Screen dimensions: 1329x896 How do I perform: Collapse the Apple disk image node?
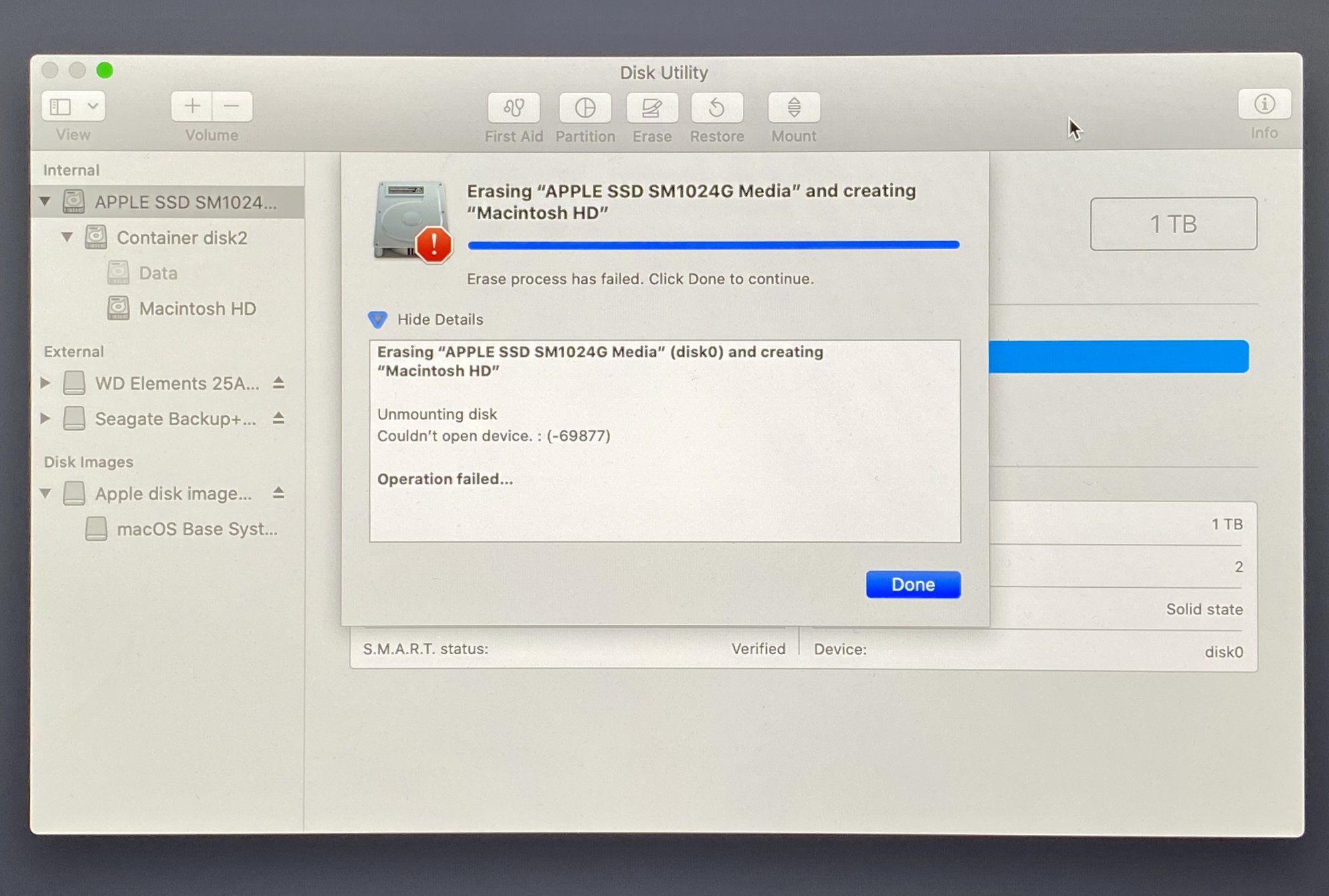click(45, 493)
